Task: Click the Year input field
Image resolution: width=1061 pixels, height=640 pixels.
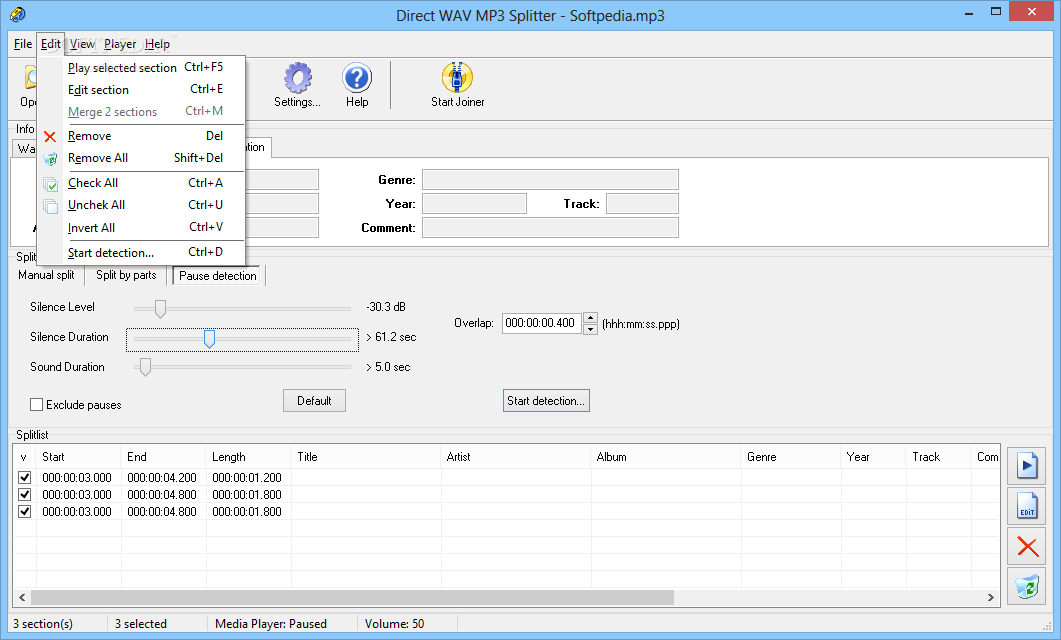Action: click(474, 204)
